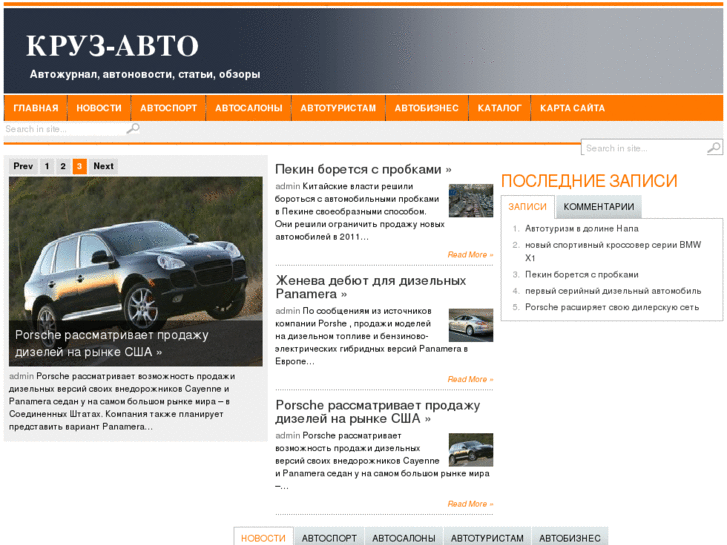Select the bottom АВТОТУРИСТАМ tab

tap(487, 538)
